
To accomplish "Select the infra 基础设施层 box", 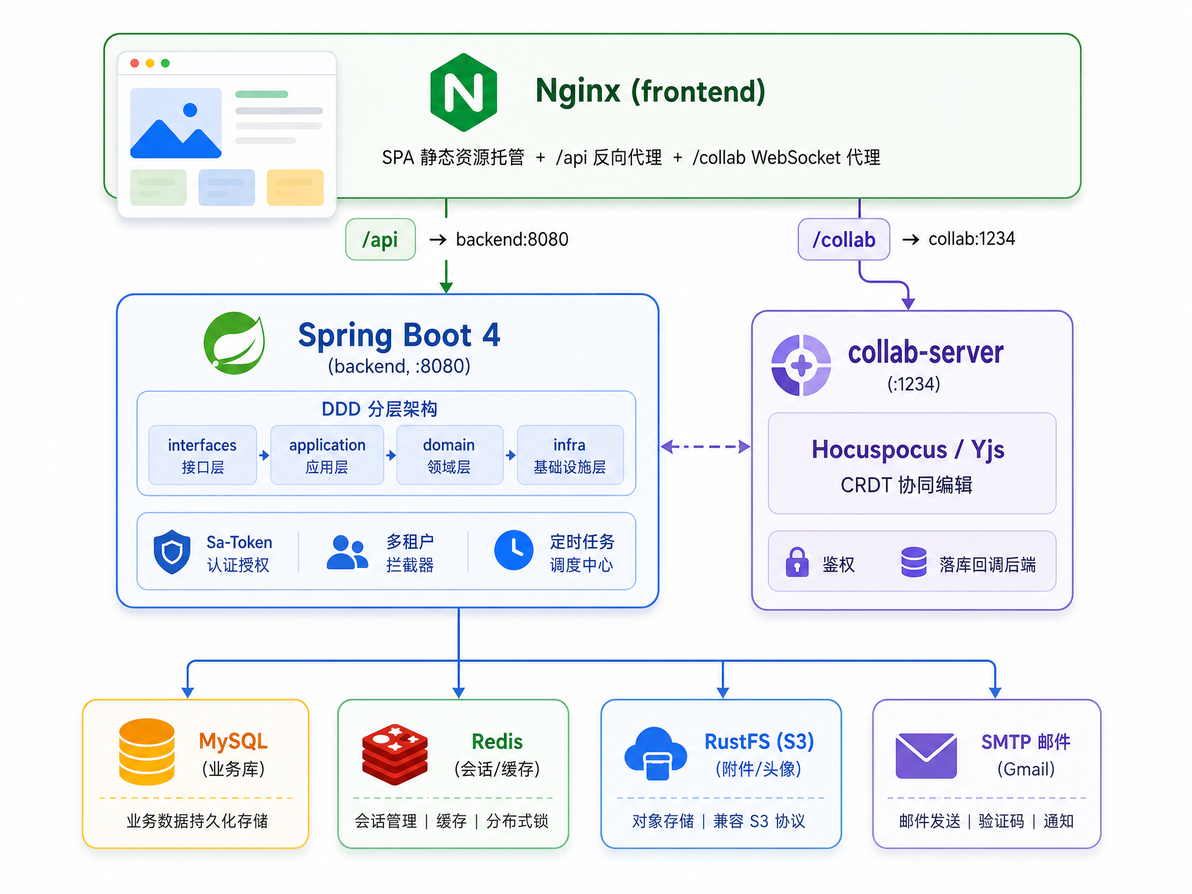I will tap(569, 455).
